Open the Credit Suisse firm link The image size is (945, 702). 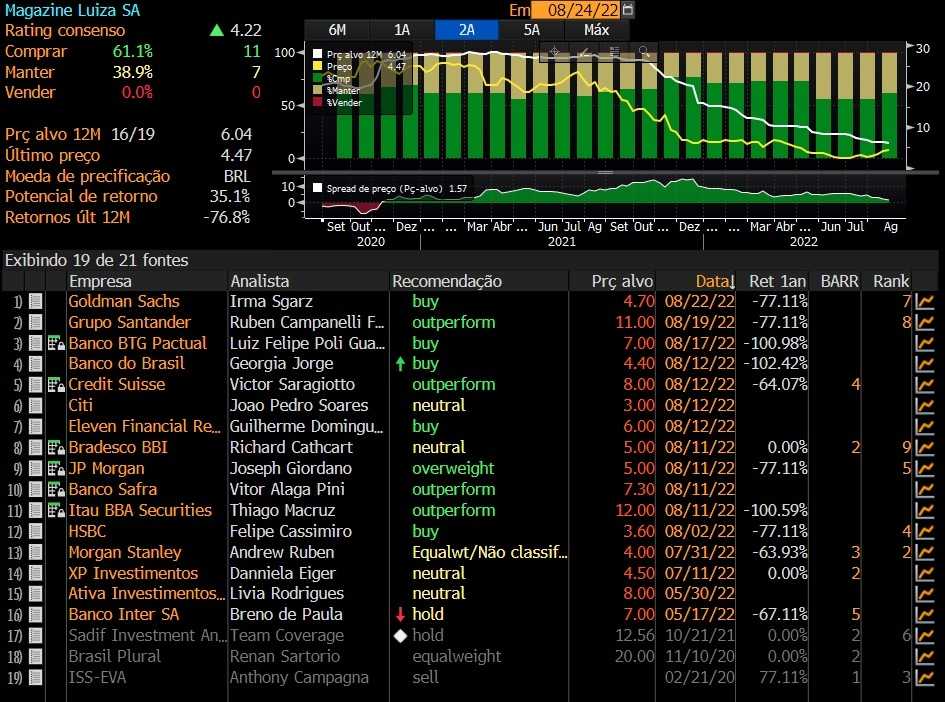click(116, 384)
